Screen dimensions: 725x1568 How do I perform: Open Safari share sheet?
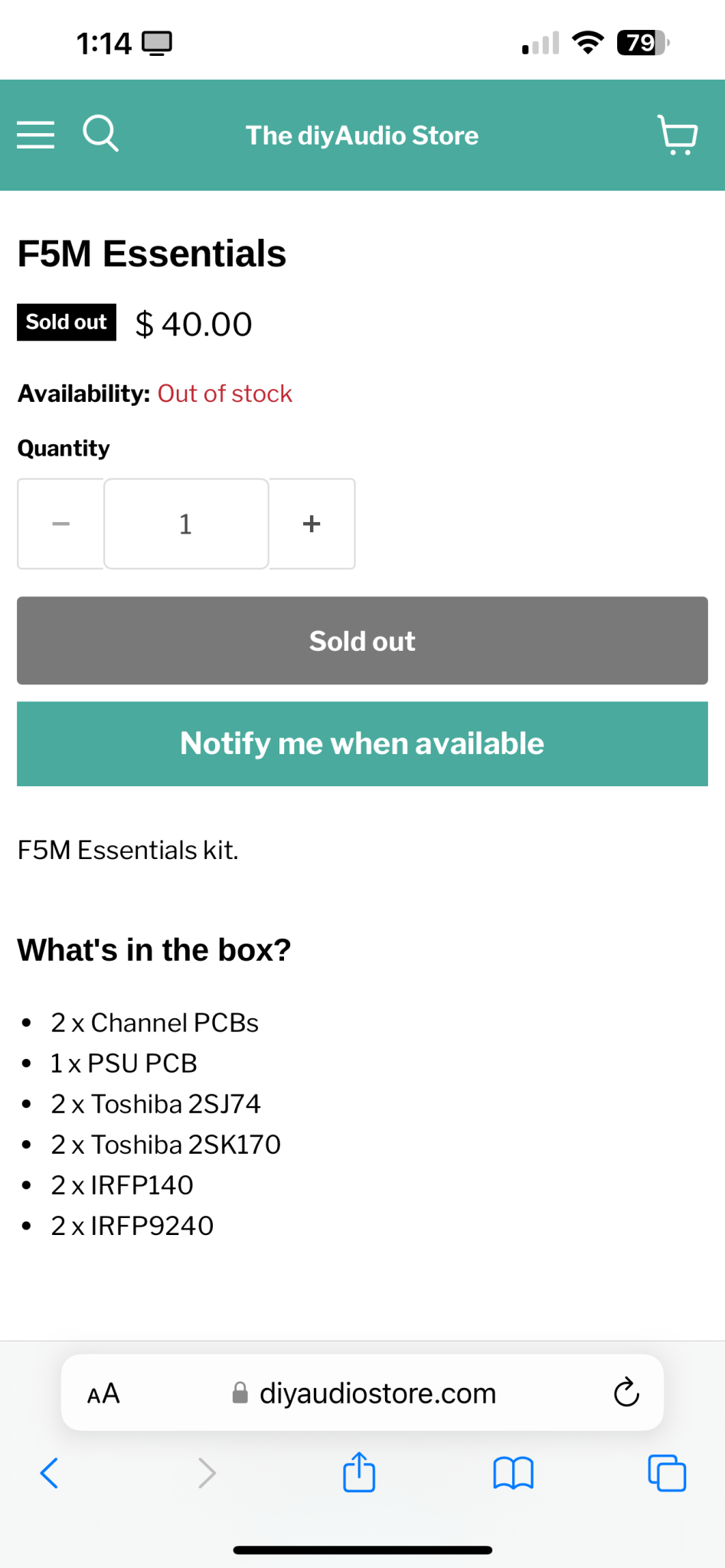point(359,1472)
